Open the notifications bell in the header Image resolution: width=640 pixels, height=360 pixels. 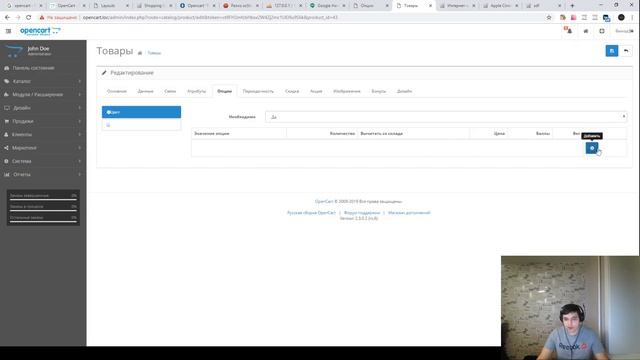pos(568,31)
